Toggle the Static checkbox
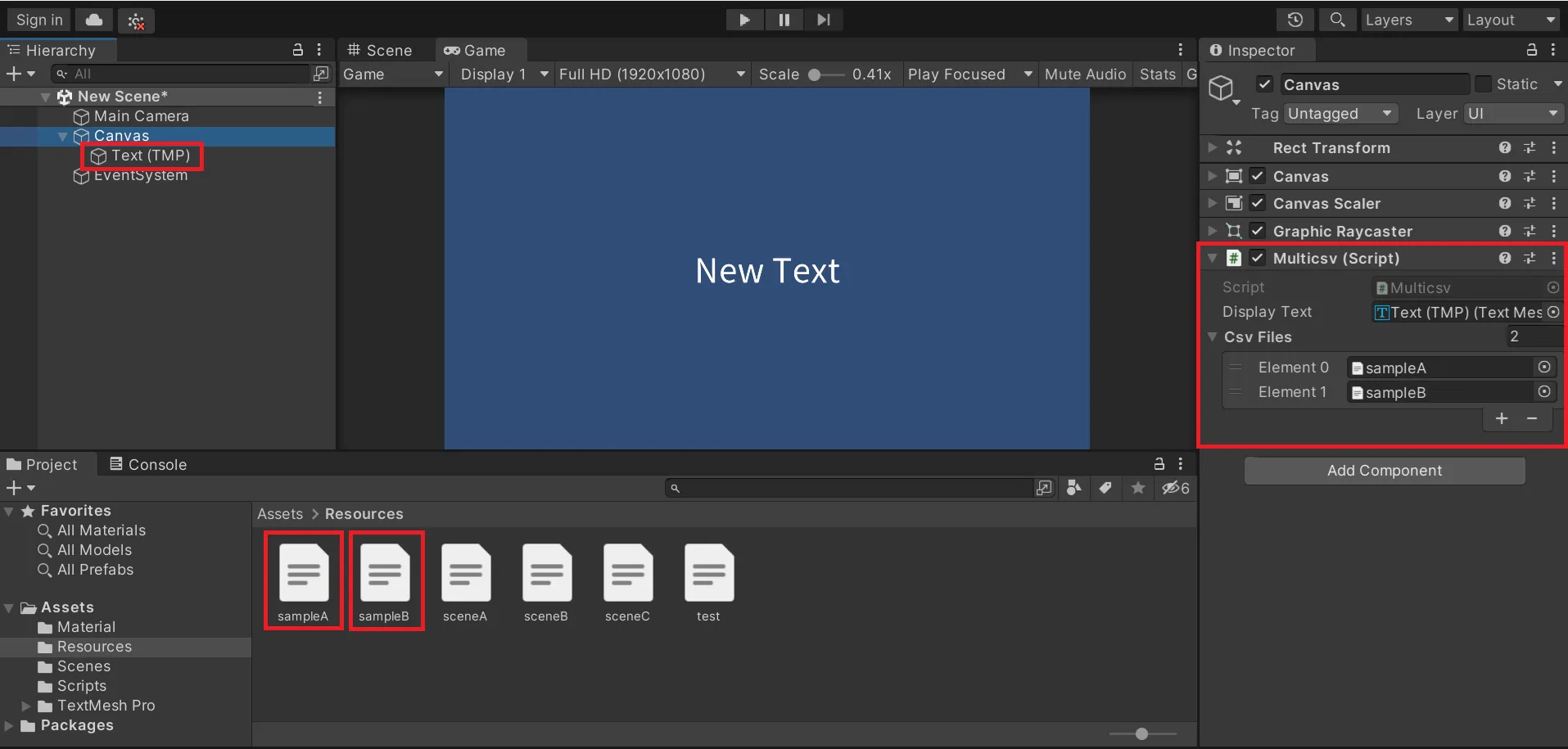The width and height of the screenshot is (1568, 749). tap(1483, 84)
